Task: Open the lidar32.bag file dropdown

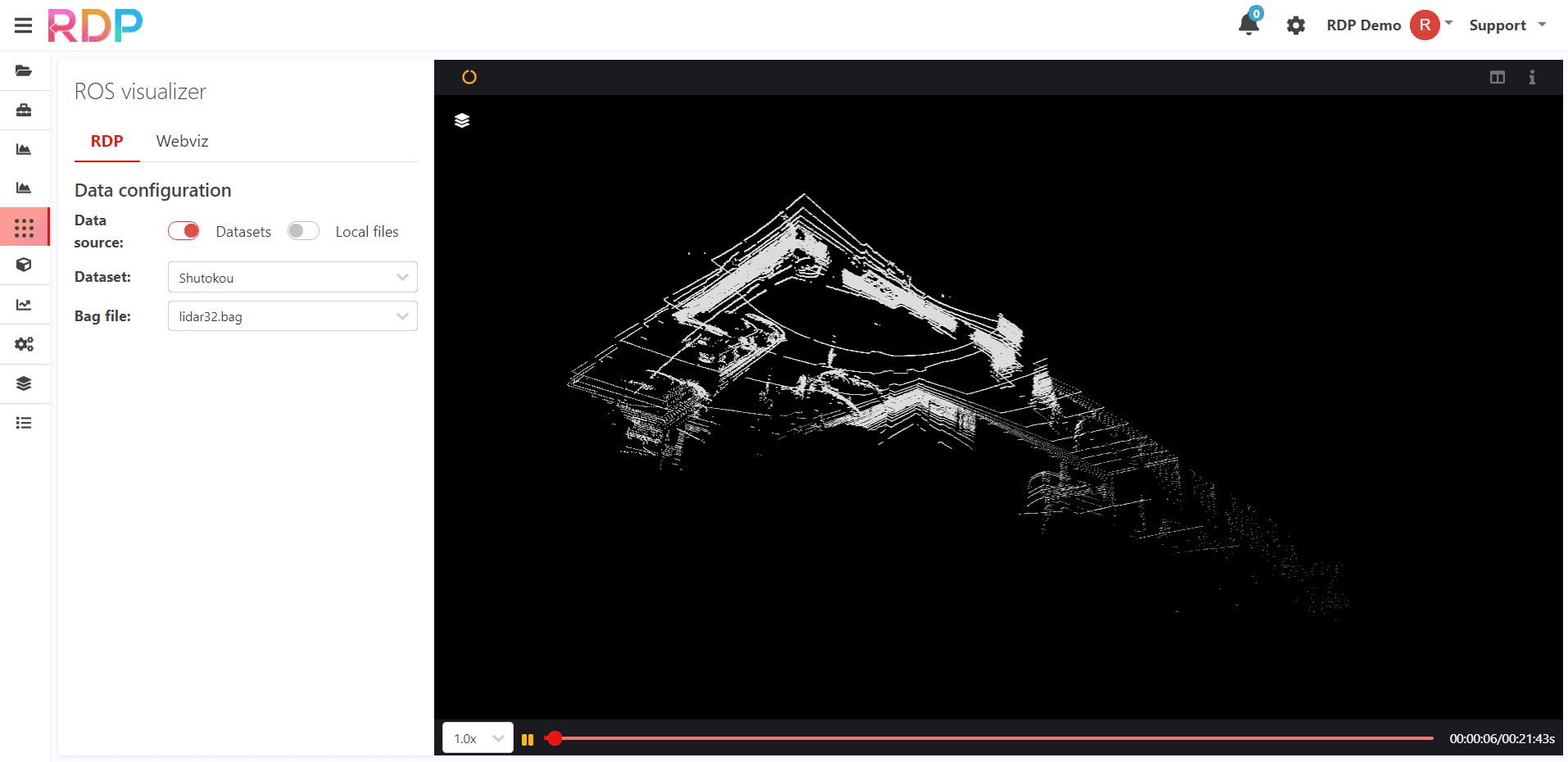Action: coord(292,316)
